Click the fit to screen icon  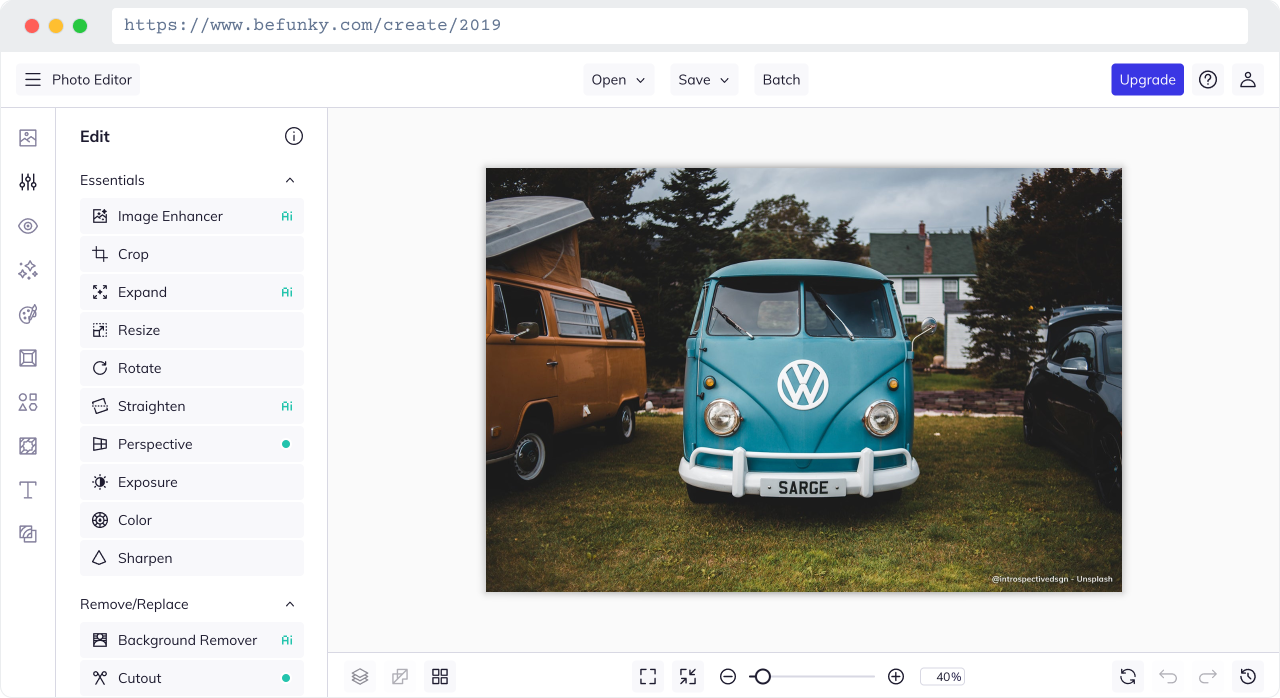(x=648, y=677)
